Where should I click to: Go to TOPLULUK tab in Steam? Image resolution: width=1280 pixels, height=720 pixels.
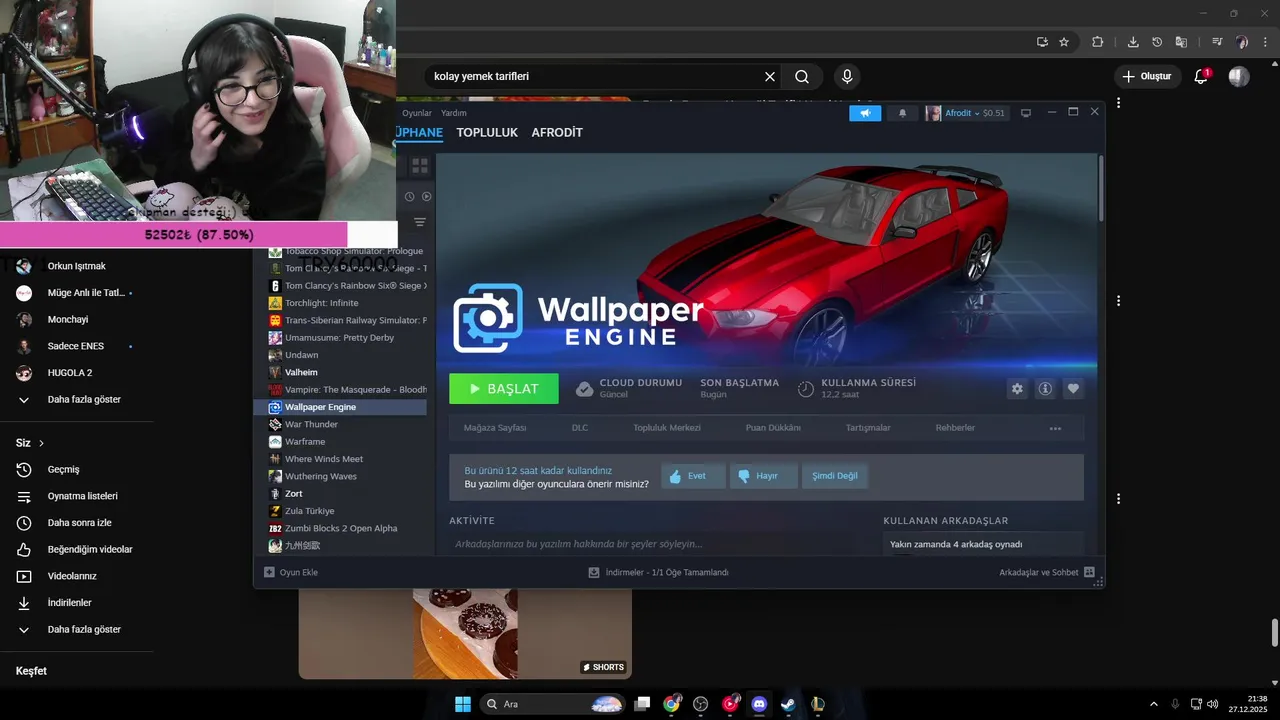487,132
